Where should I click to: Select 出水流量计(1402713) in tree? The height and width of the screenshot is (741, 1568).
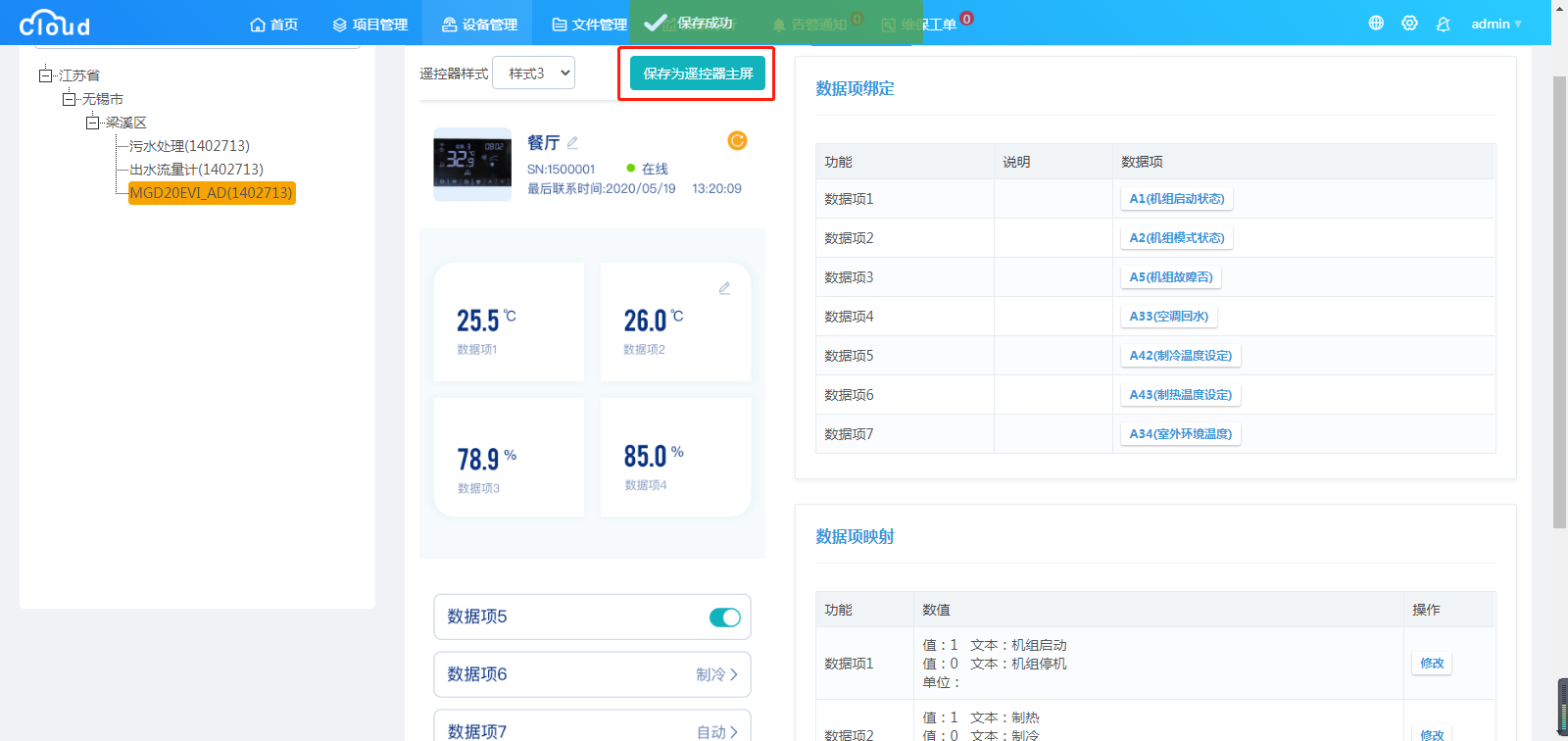click(196, 170)
